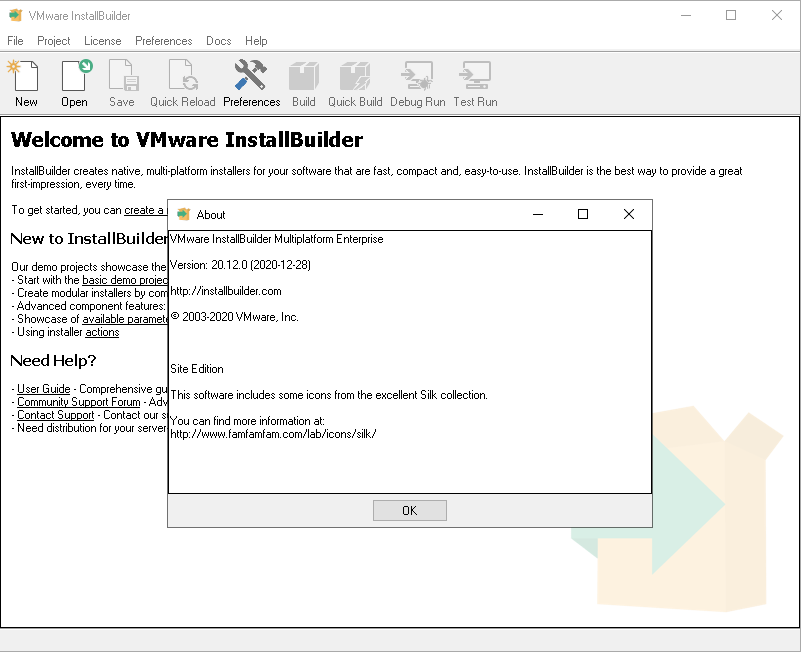
Task: Confirm the About dialog with OK
Action: coord(410,510)
